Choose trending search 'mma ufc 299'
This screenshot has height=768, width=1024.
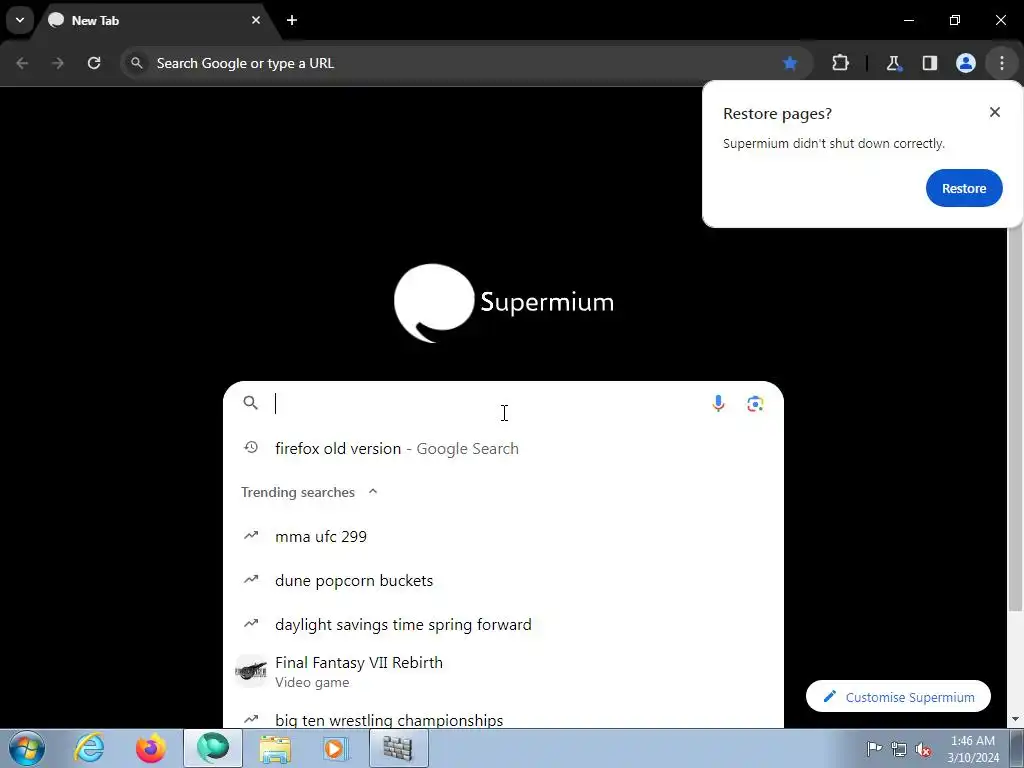(x=503, y=537)
